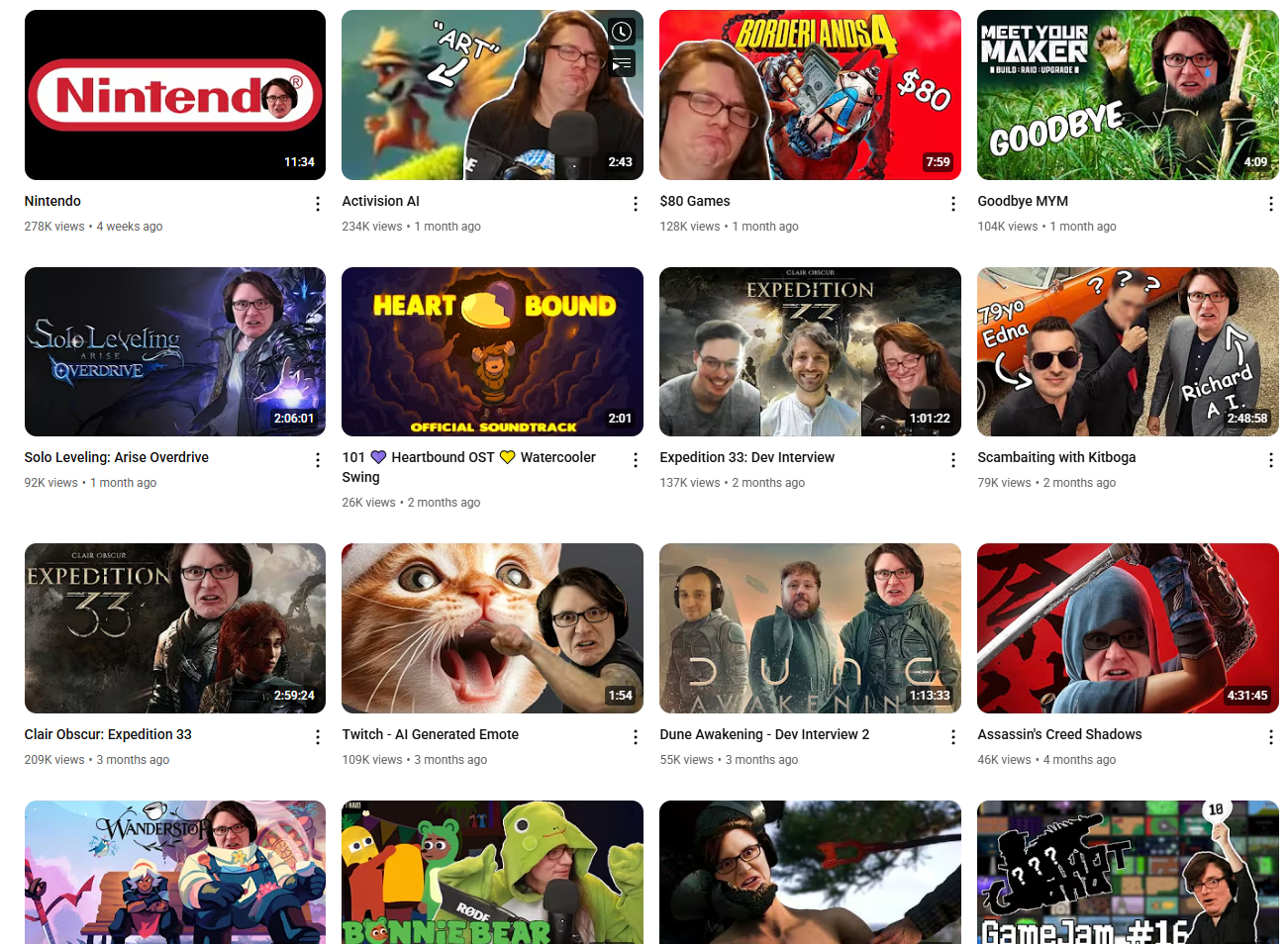Open the 'Heartbound OST Watercooler Swing' title

(x=468, y=467)
